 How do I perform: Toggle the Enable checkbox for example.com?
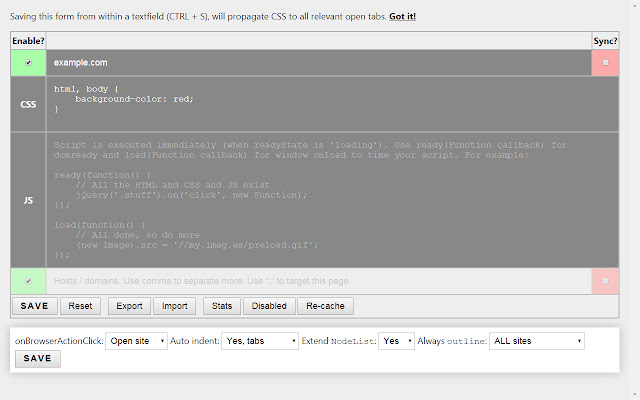(28, 62)
